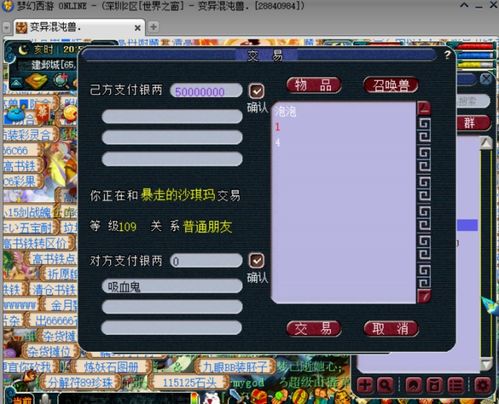Close the 变异混沌兽 tab
This screenshot has width=499, height=404.
[x=137, y=28]
